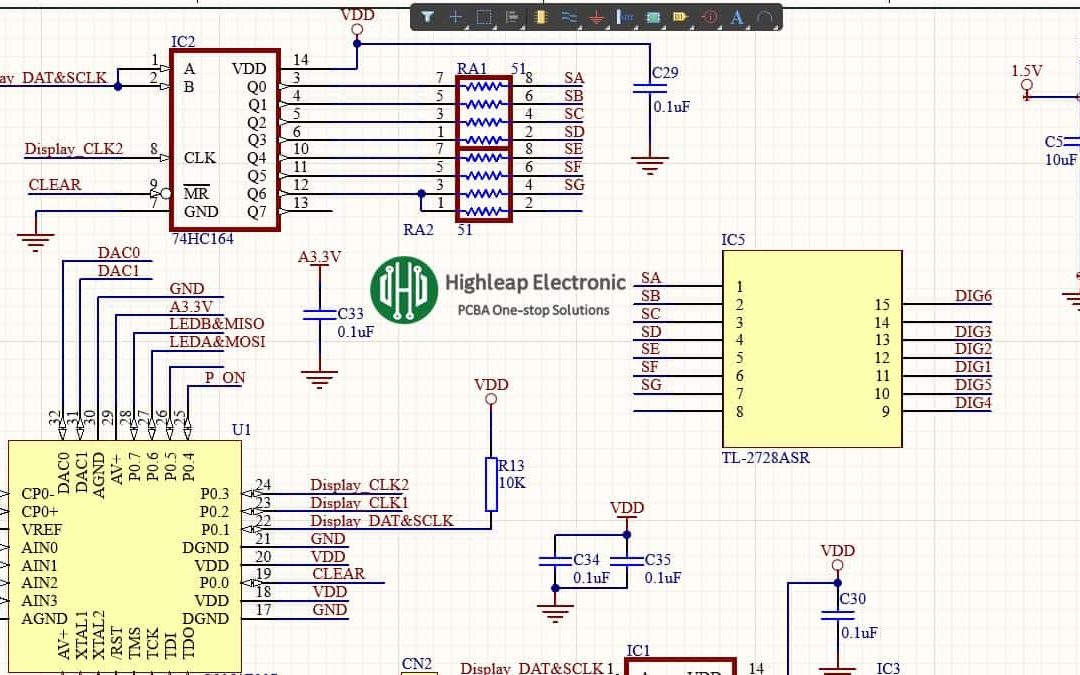Select capacitor C33 symbol

click(x=320, y=315)
